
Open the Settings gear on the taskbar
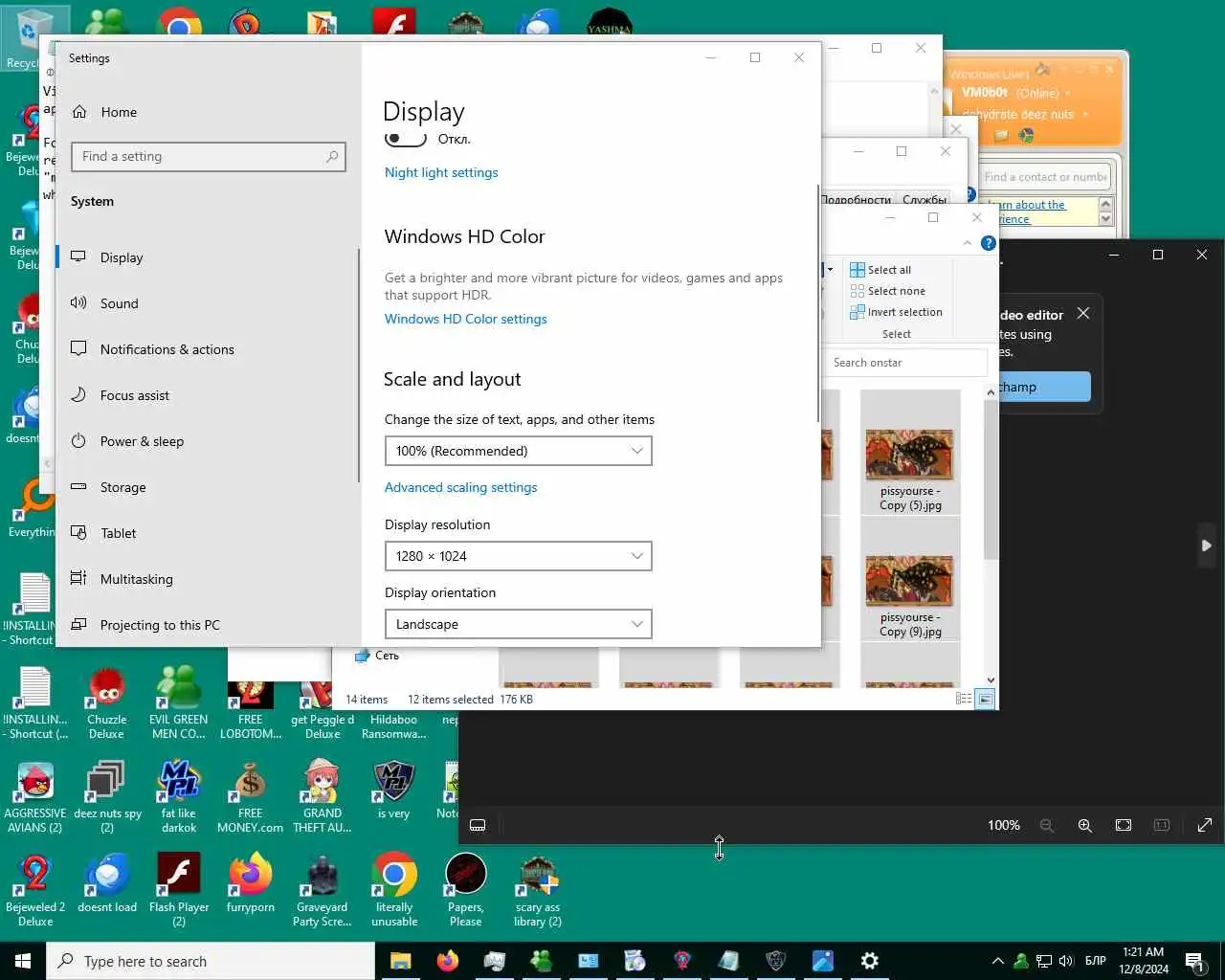coord(870,961)
